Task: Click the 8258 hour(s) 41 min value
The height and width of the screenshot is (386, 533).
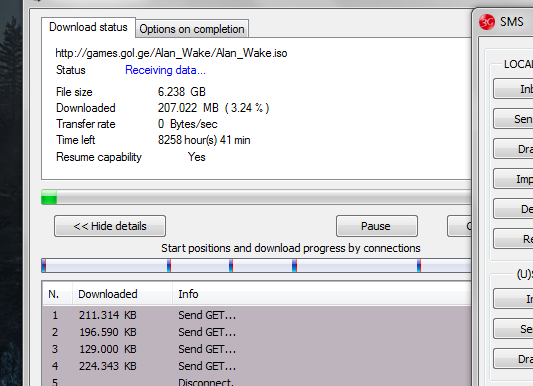Action: tap(204, 140)
